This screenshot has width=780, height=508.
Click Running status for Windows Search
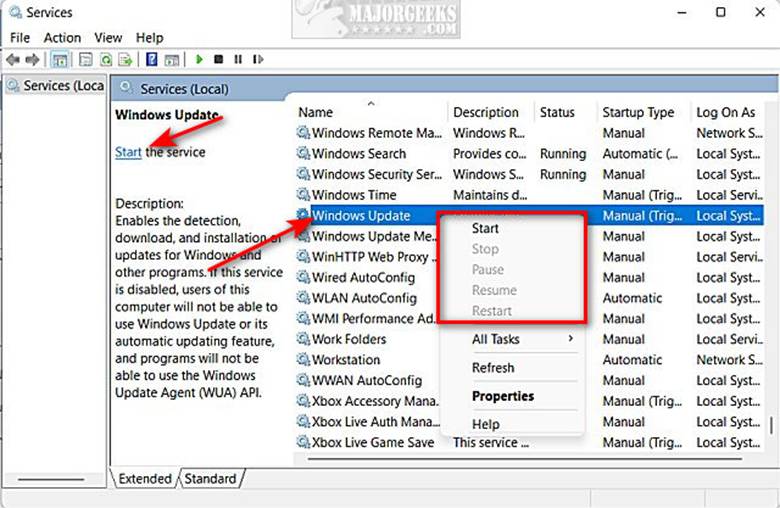pos(563,154)
